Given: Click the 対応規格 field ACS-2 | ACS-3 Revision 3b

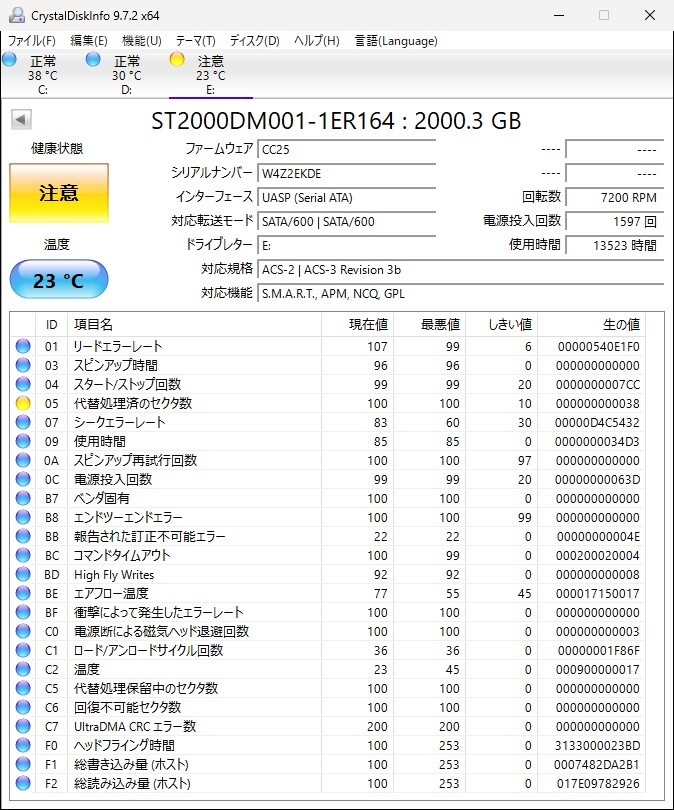Looking at the screenshot, I should pos(461,270).
